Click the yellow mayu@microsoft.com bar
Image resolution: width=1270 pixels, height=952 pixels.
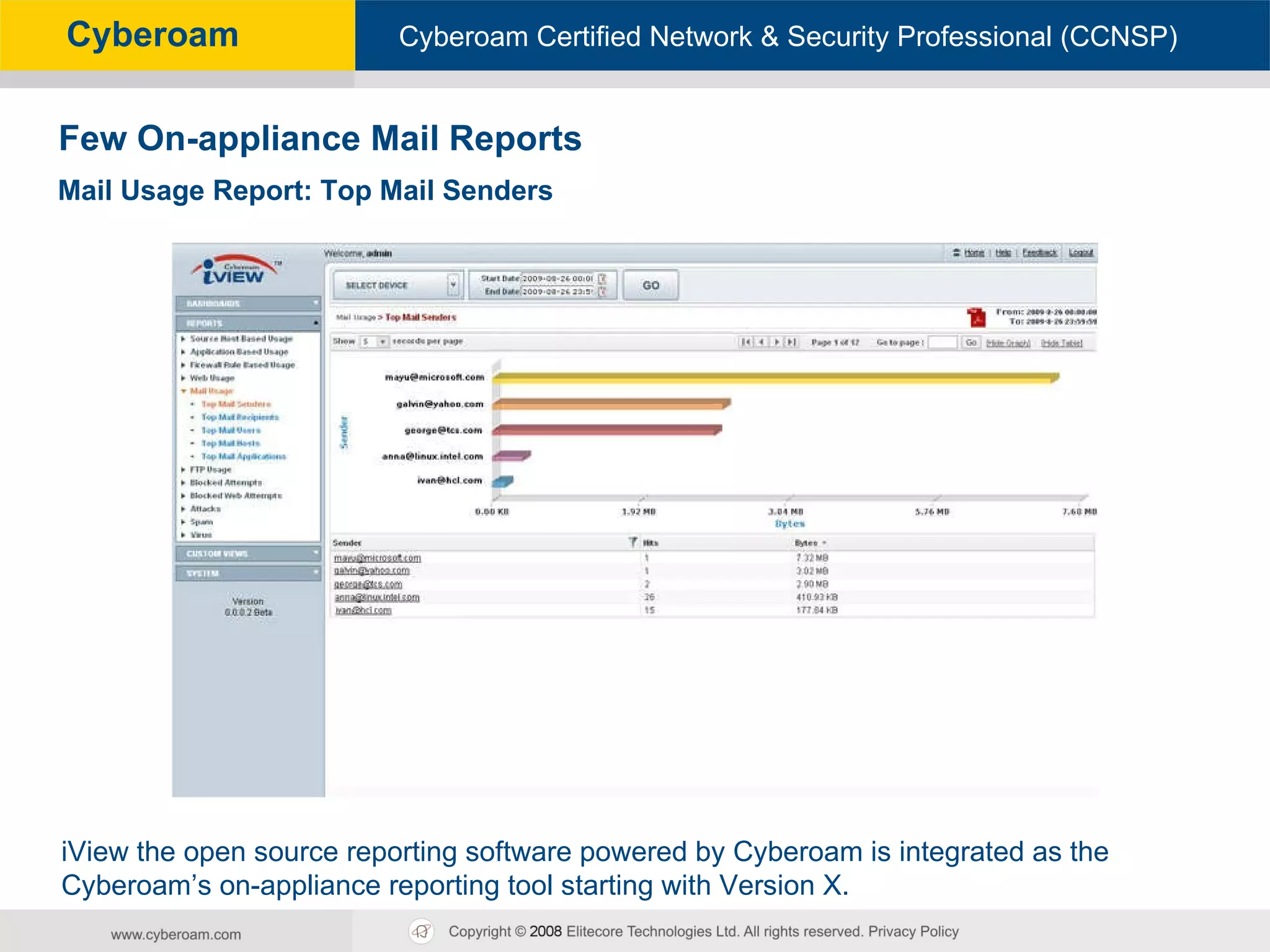coord(776,377)
